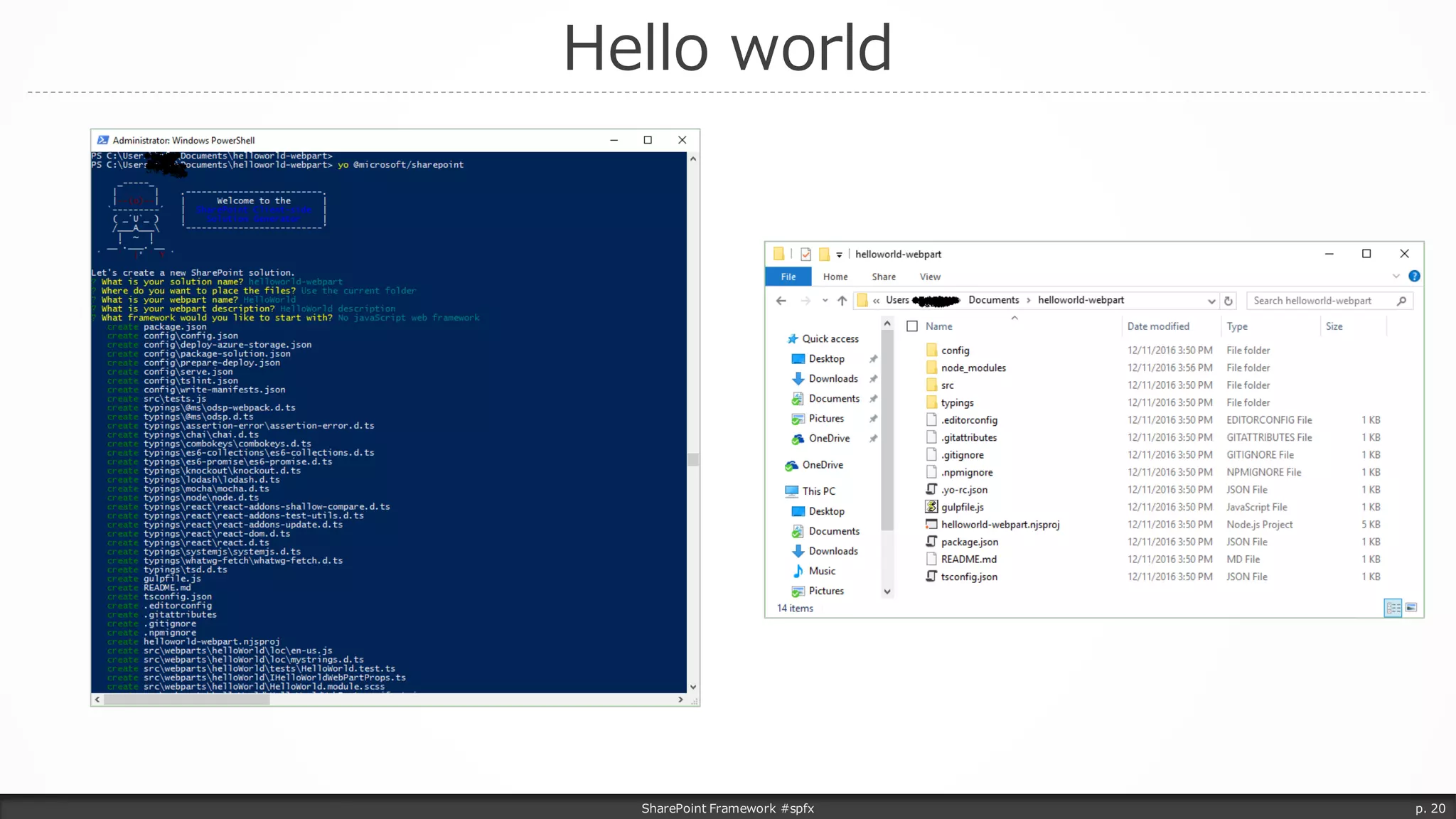Switch to Large icons view layout
Viewport: 1456px width, 819px height.
tap(1411, 608)
